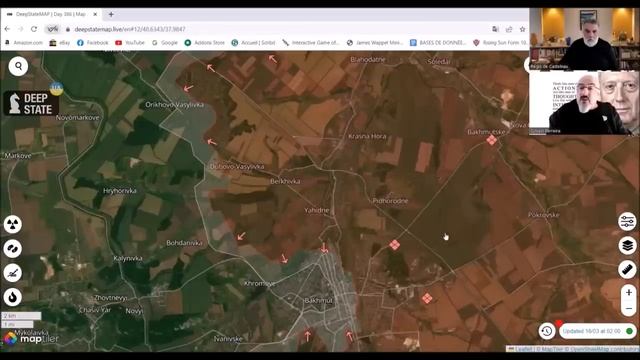Viewport: 640px width, 360px height.
Task: Open the map search magnifier button
Action: tap(18, 66)
